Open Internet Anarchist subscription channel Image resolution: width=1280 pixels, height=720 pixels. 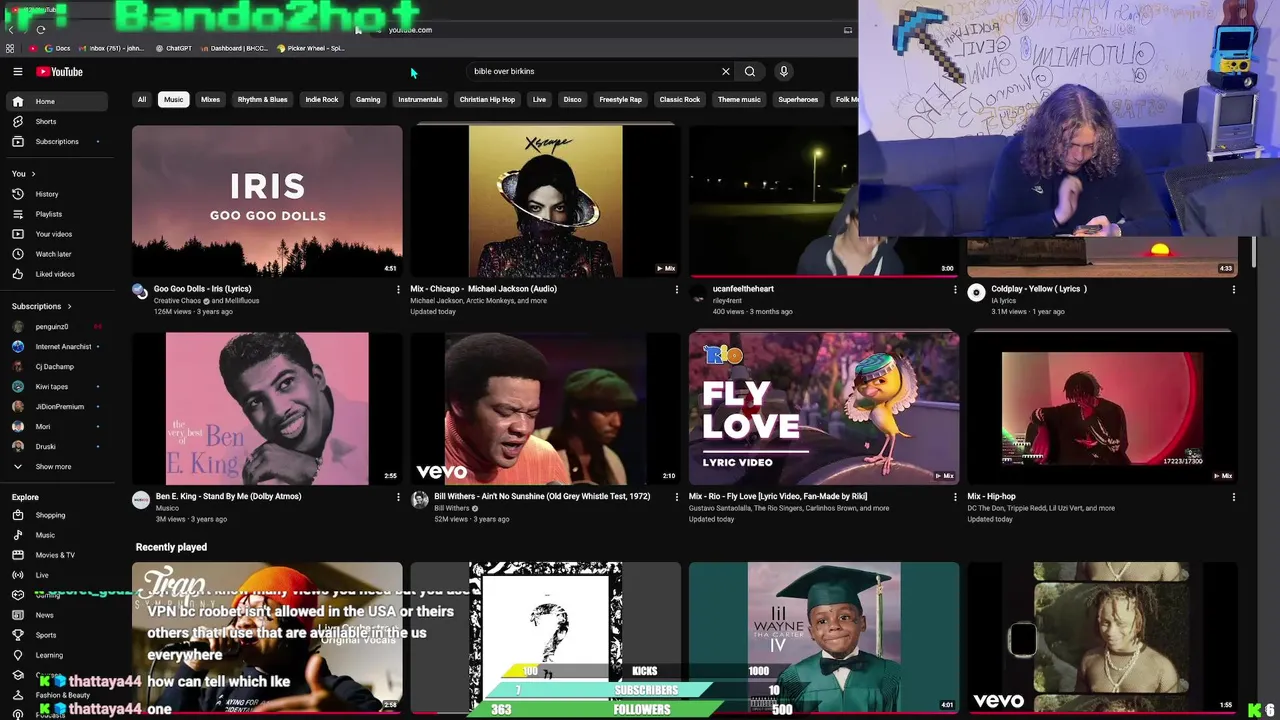click(56, 346)
